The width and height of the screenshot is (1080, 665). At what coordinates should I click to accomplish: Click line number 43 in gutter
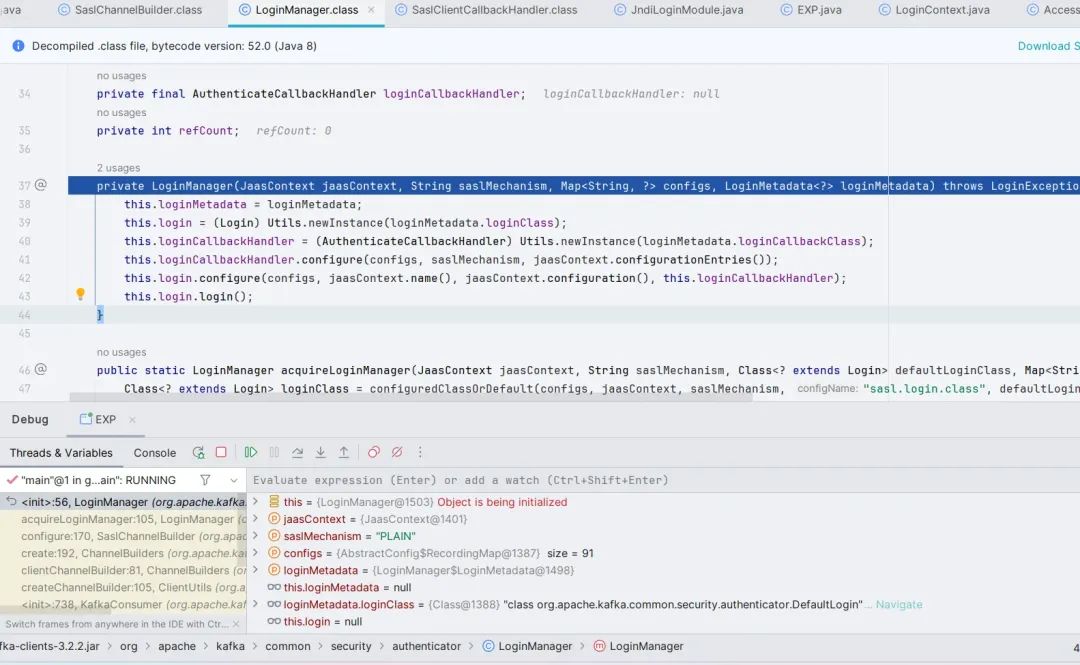tap(25, 296)
